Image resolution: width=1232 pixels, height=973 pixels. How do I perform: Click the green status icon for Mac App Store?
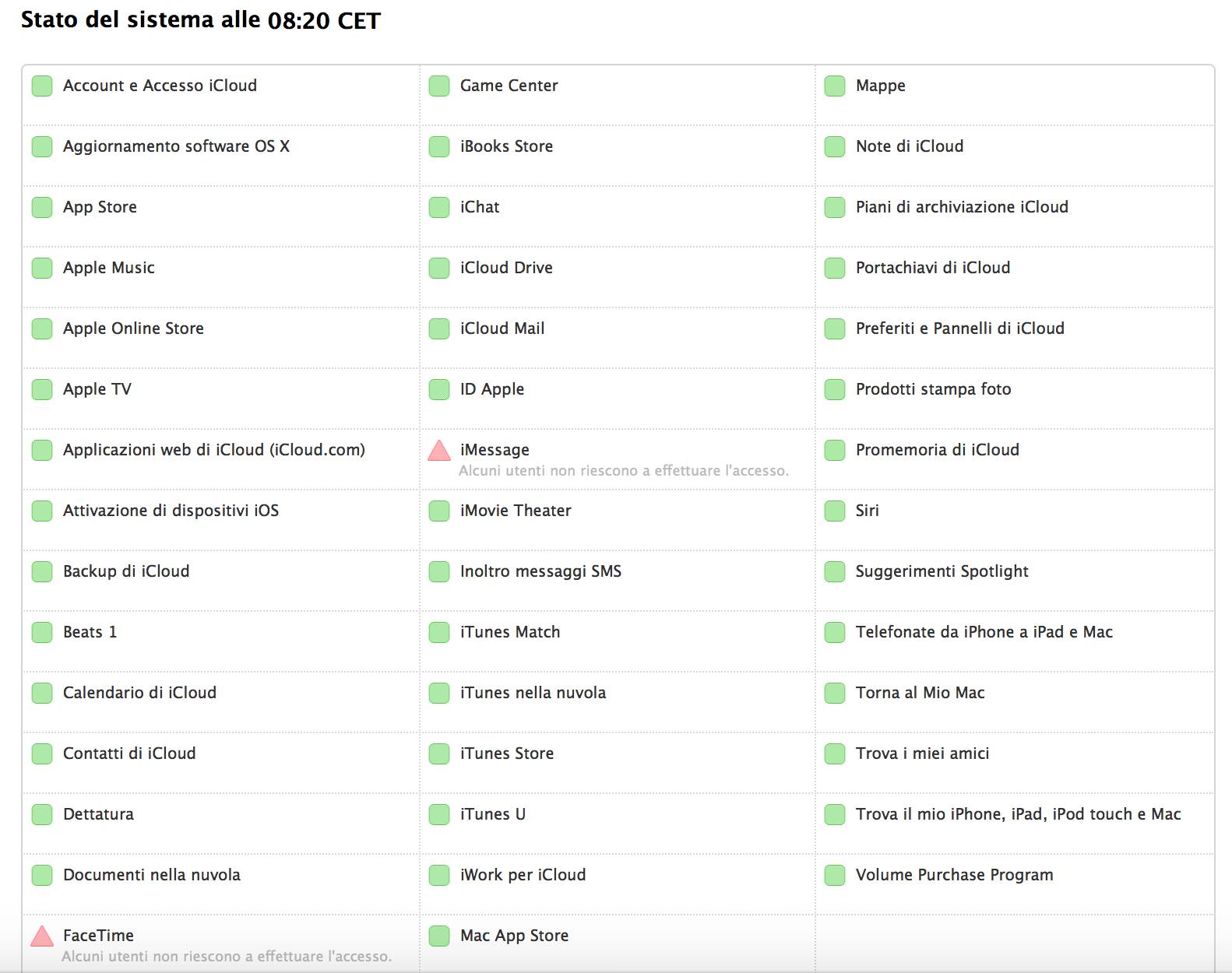439,936
